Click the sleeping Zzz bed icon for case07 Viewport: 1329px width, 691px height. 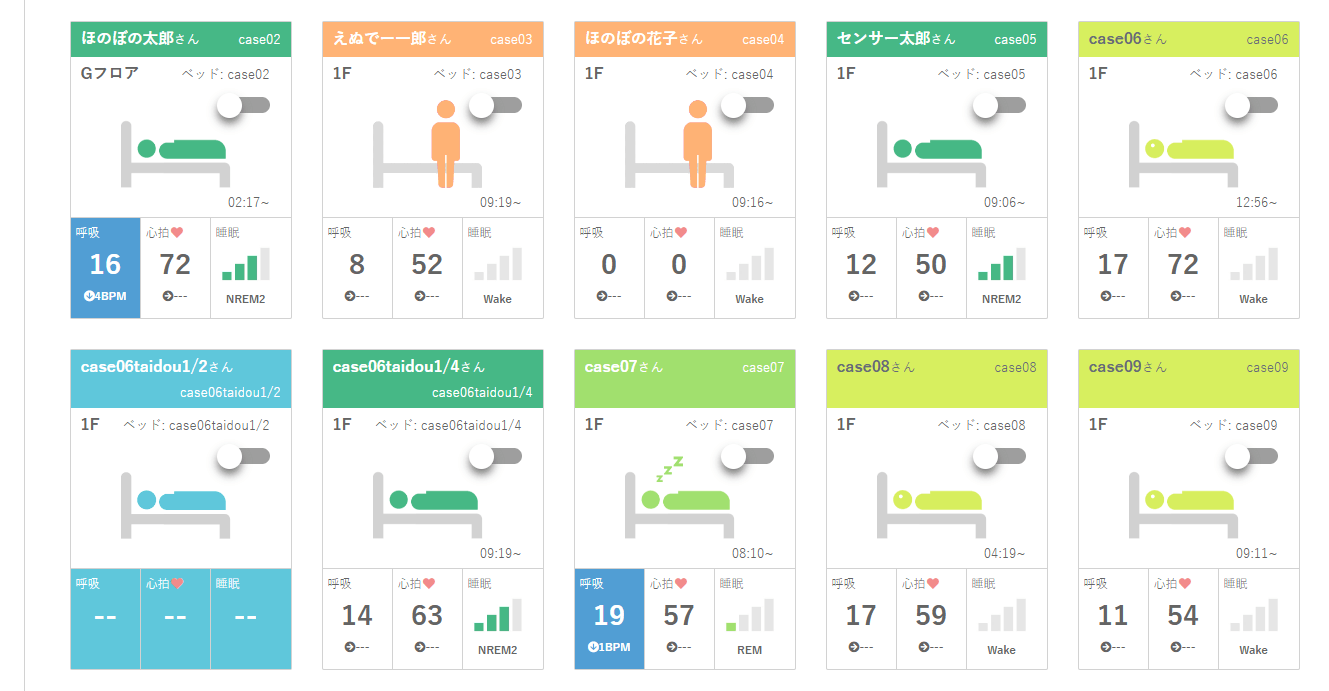(x=680, y=492)
